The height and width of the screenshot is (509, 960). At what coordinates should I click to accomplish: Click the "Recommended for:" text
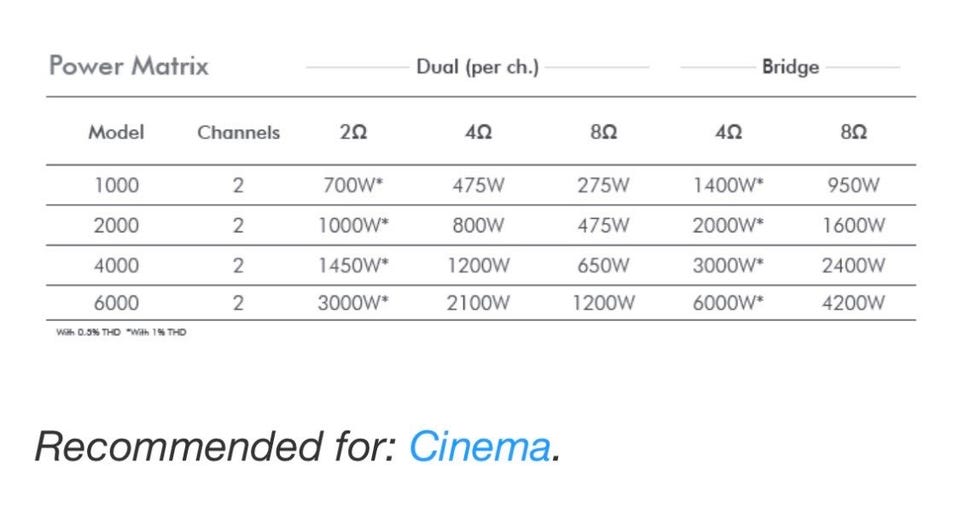216,447
